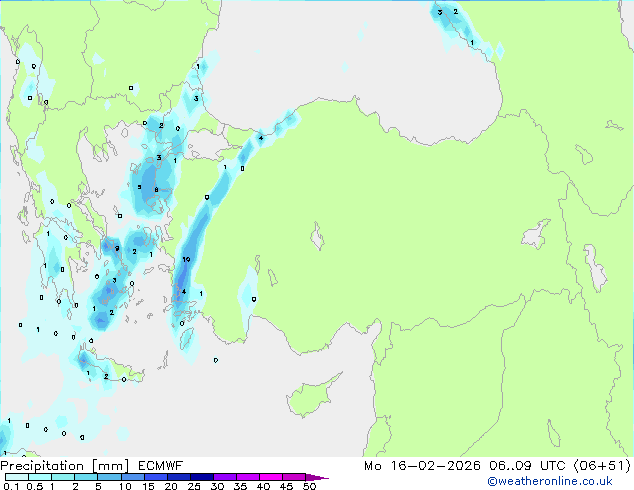
Task: Click the '40' legend scale label
Action: [x=263, y=486]
